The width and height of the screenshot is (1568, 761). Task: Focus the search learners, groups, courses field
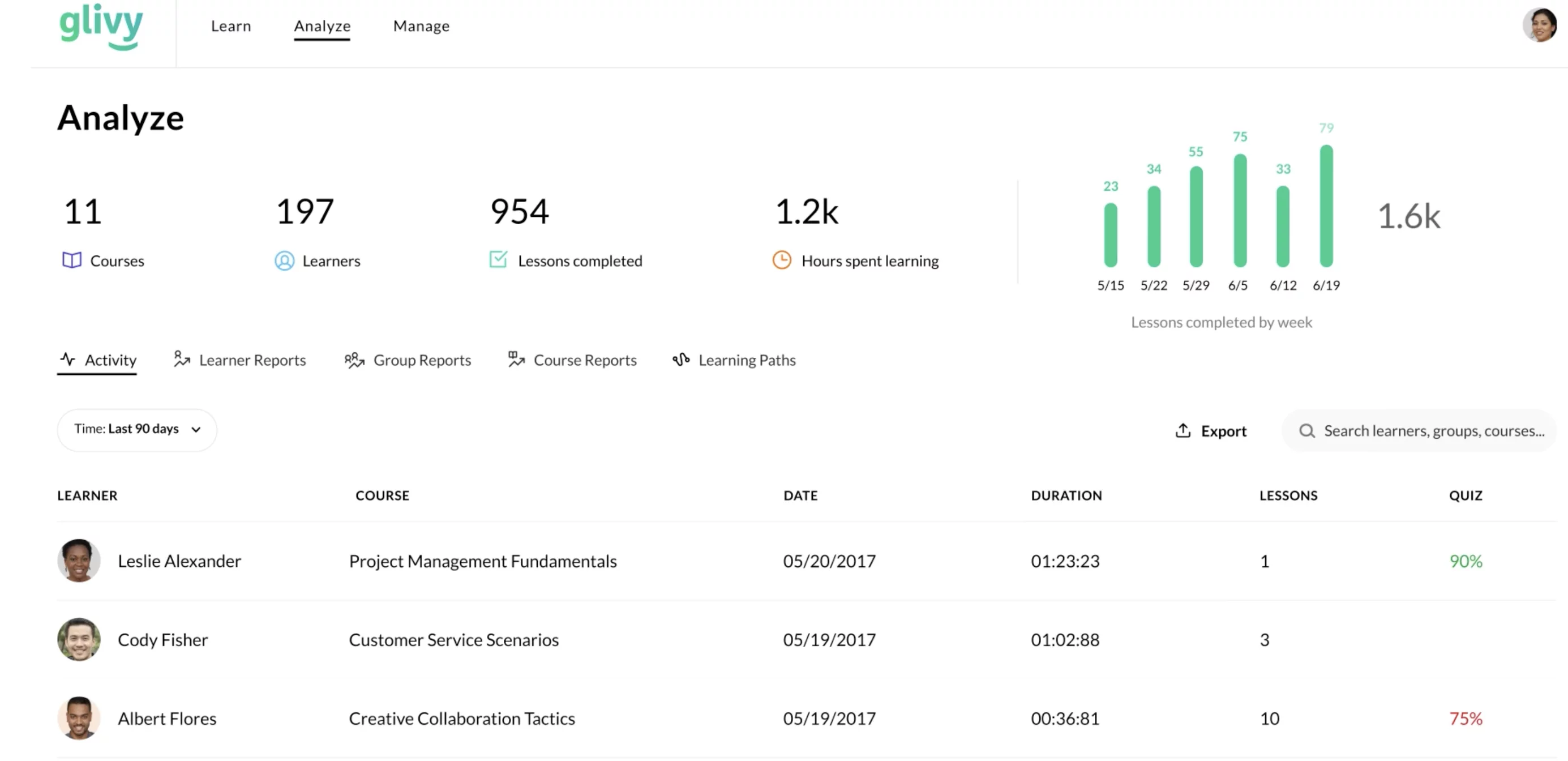(1433, 431)
